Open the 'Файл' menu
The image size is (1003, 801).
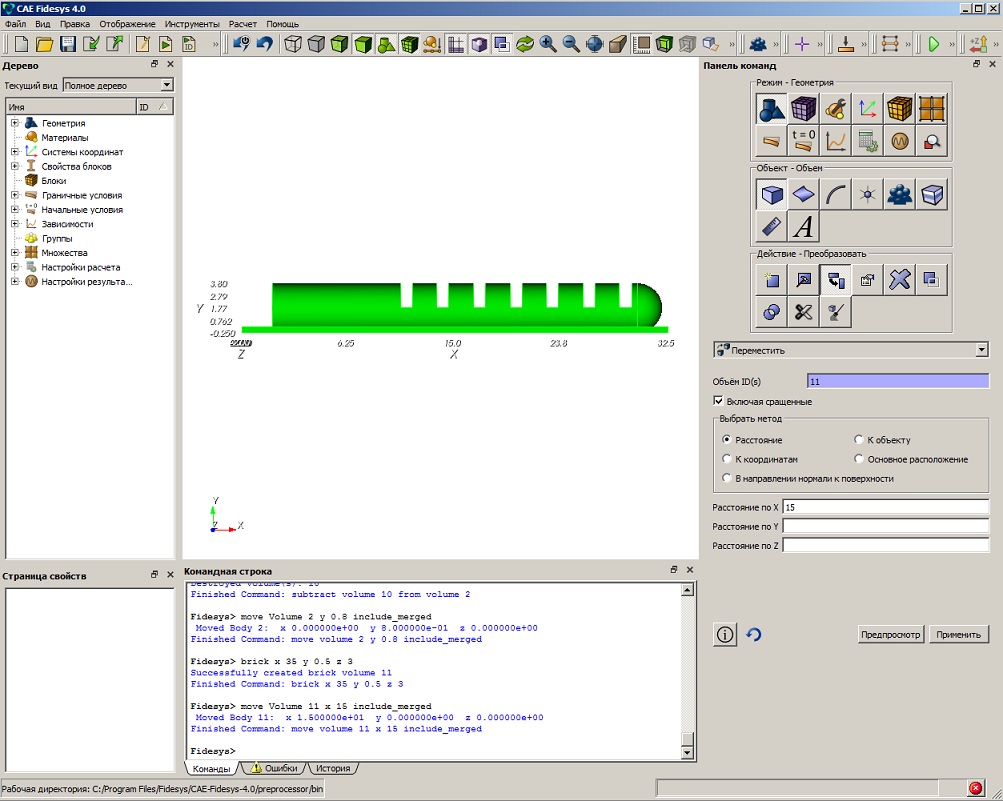pyautogui.click(x=15, y=24)
